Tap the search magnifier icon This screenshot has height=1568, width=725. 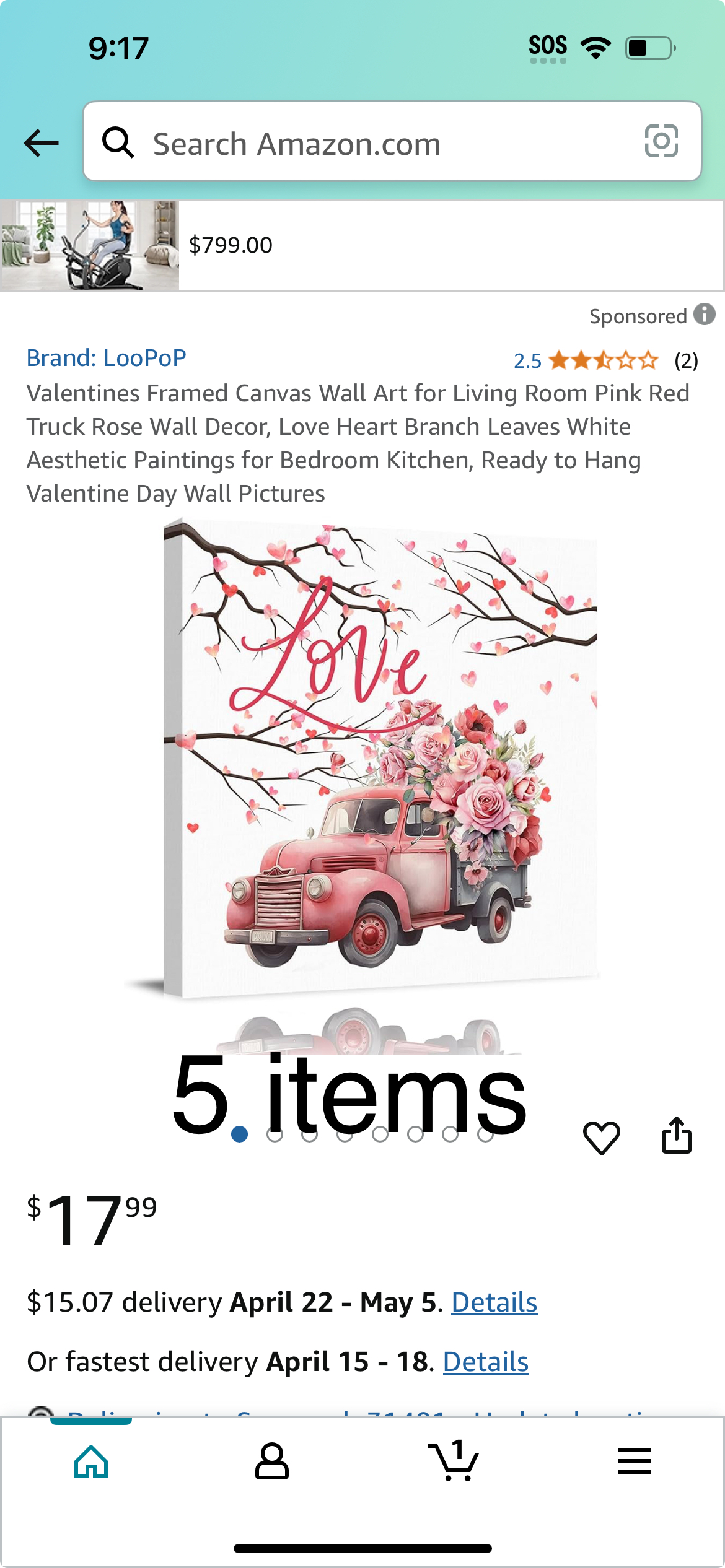pyautogui.click(x=118, y=142)
